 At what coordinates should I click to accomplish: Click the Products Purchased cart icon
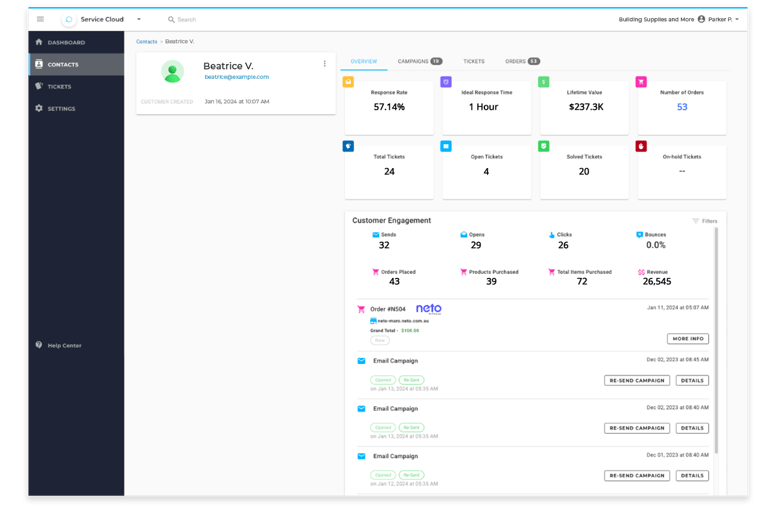pyautogui.click(x=464, y=272)
